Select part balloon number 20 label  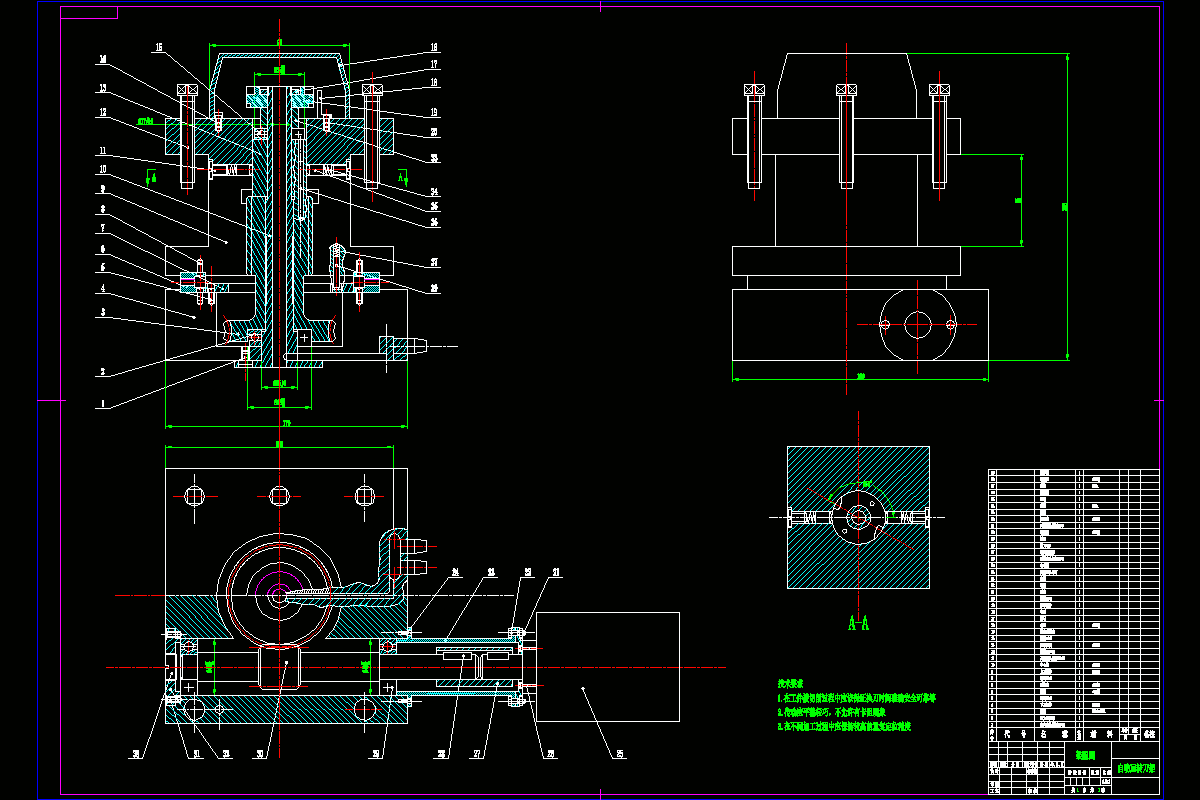click(x=434, y=132)
